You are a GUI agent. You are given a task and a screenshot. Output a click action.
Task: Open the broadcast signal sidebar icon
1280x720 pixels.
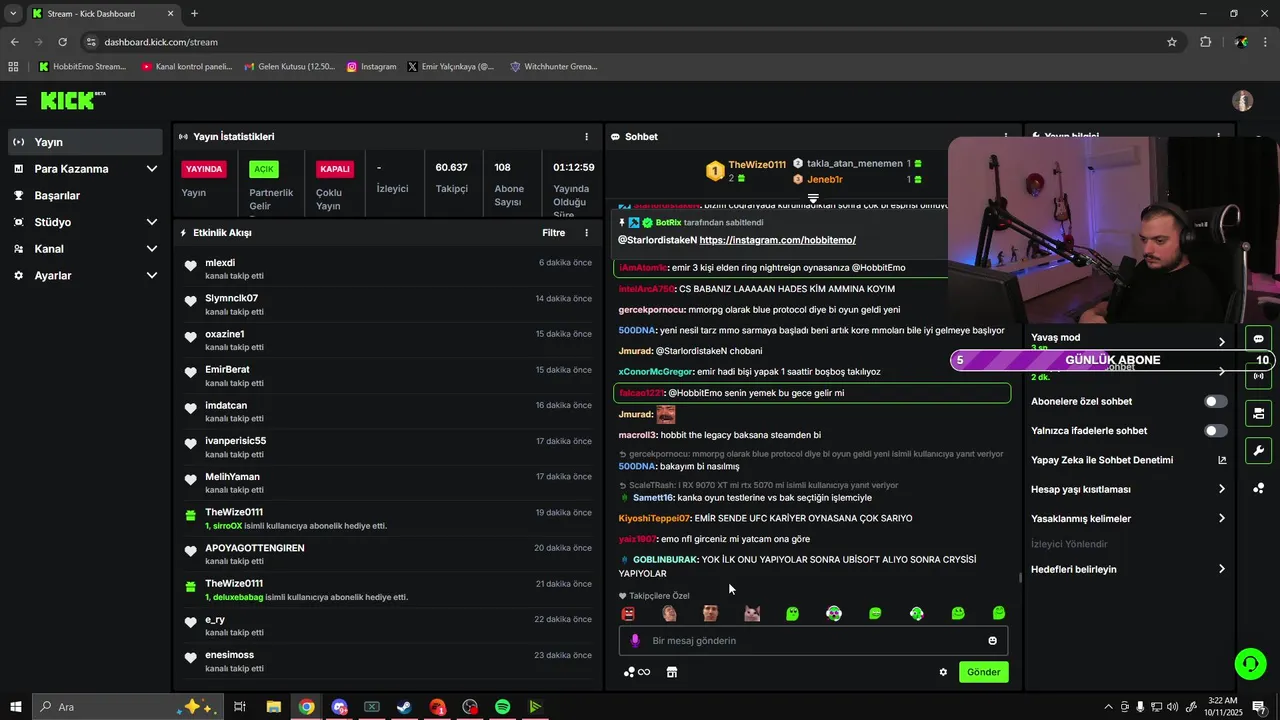(x=1258, y=376)
